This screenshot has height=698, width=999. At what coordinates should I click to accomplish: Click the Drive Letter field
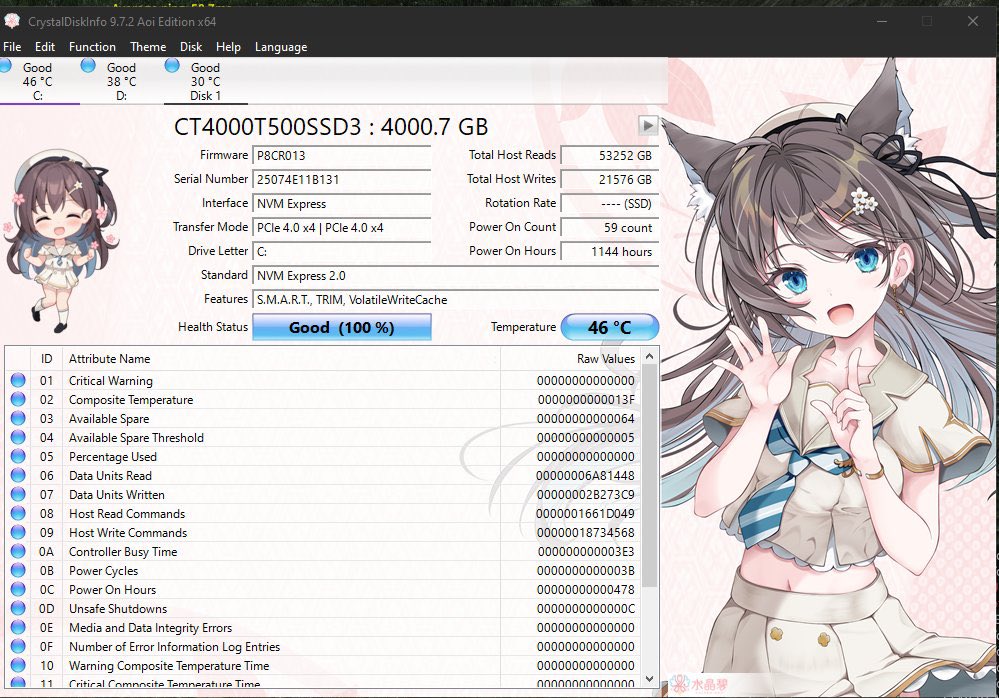click(341, 252)
